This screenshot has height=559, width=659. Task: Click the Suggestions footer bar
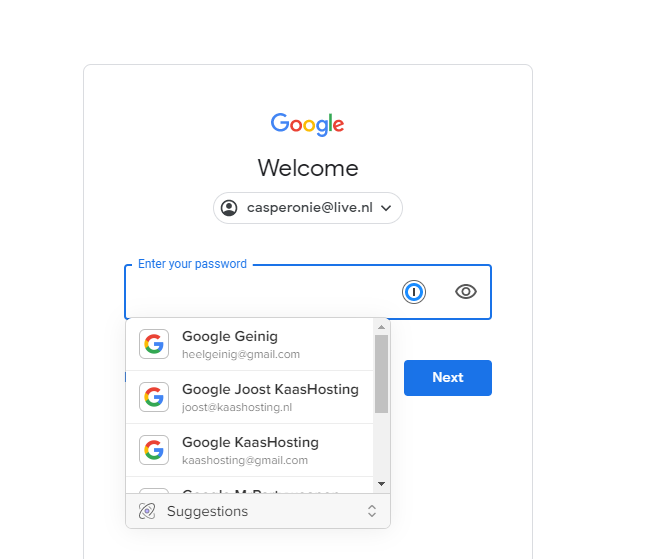point(258,511)
